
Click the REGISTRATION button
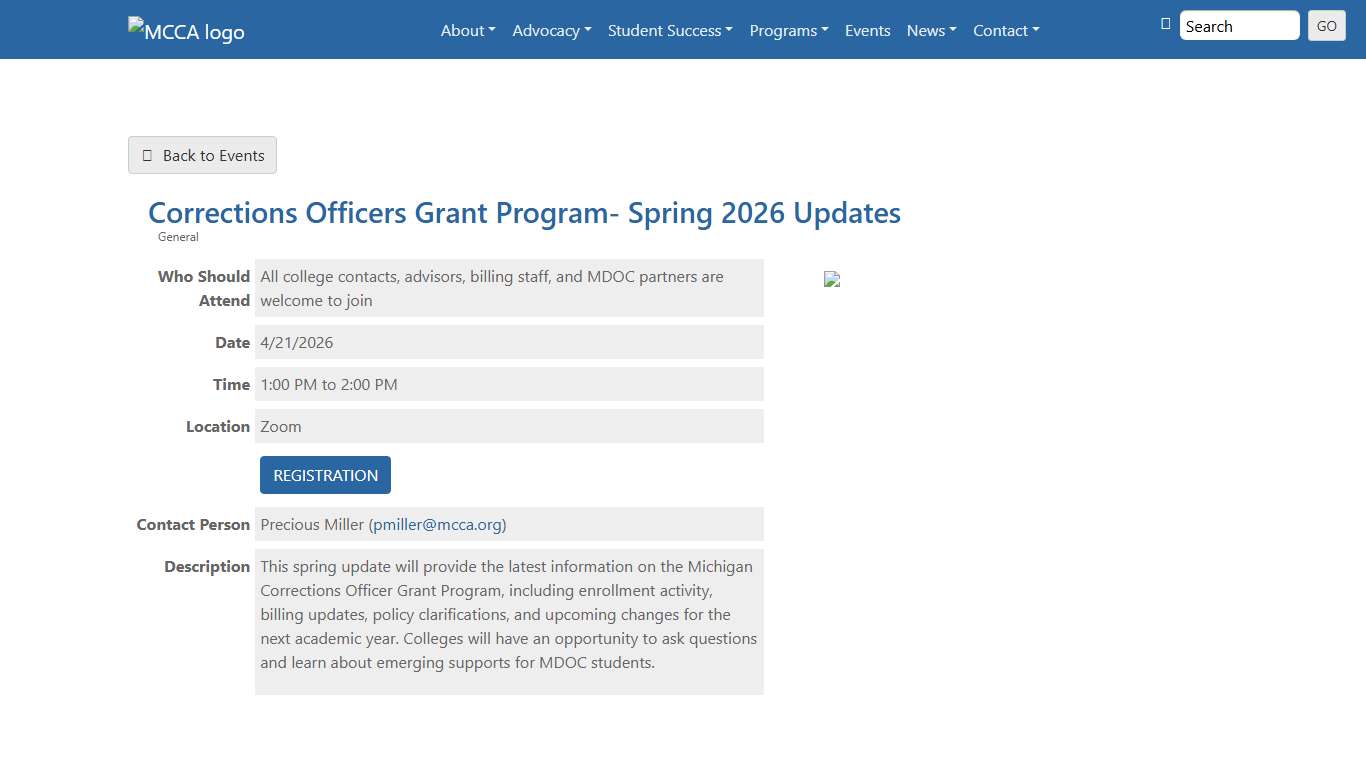[x=325, y=475]
